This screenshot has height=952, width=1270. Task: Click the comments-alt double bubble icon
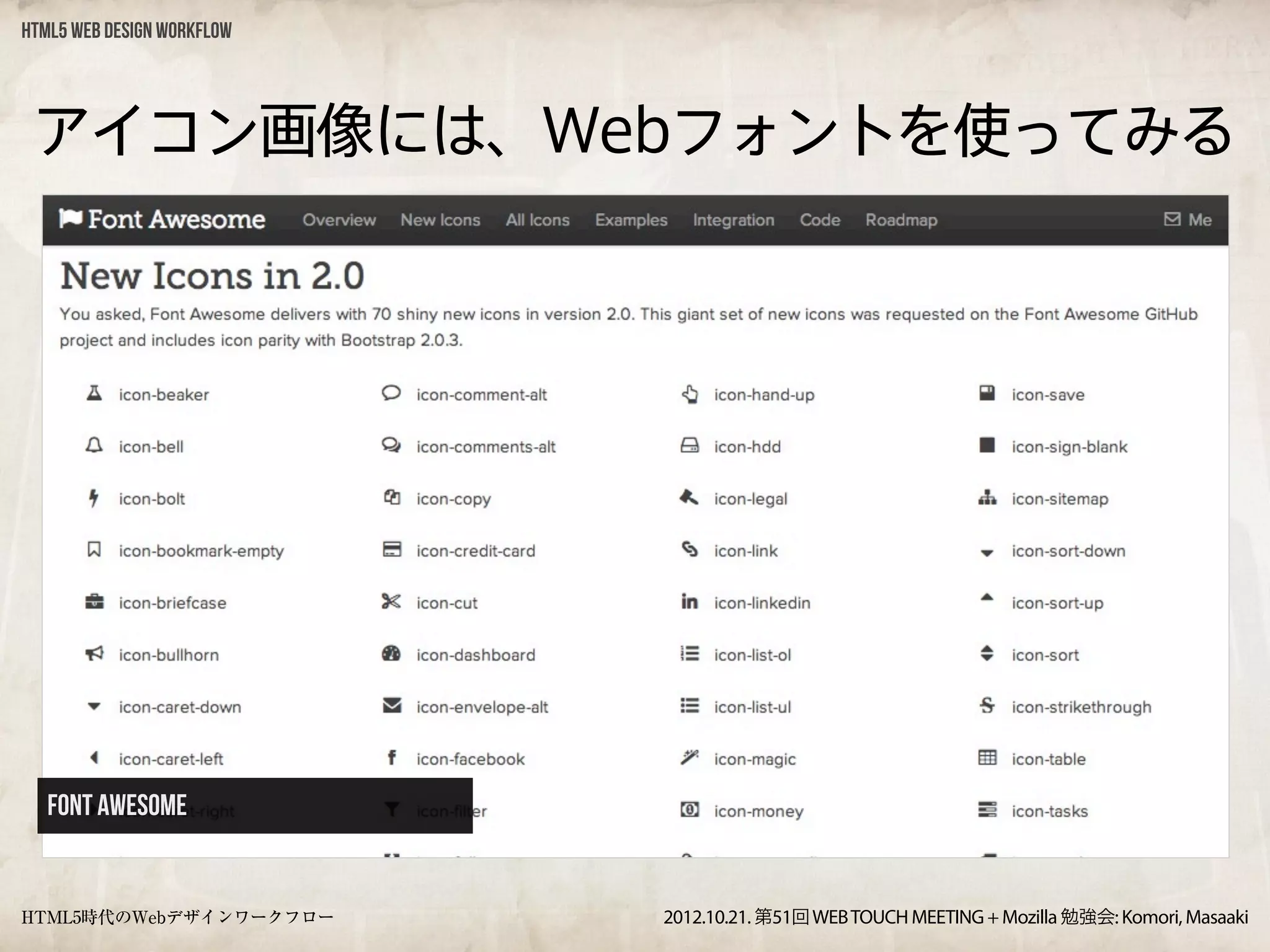391,445
